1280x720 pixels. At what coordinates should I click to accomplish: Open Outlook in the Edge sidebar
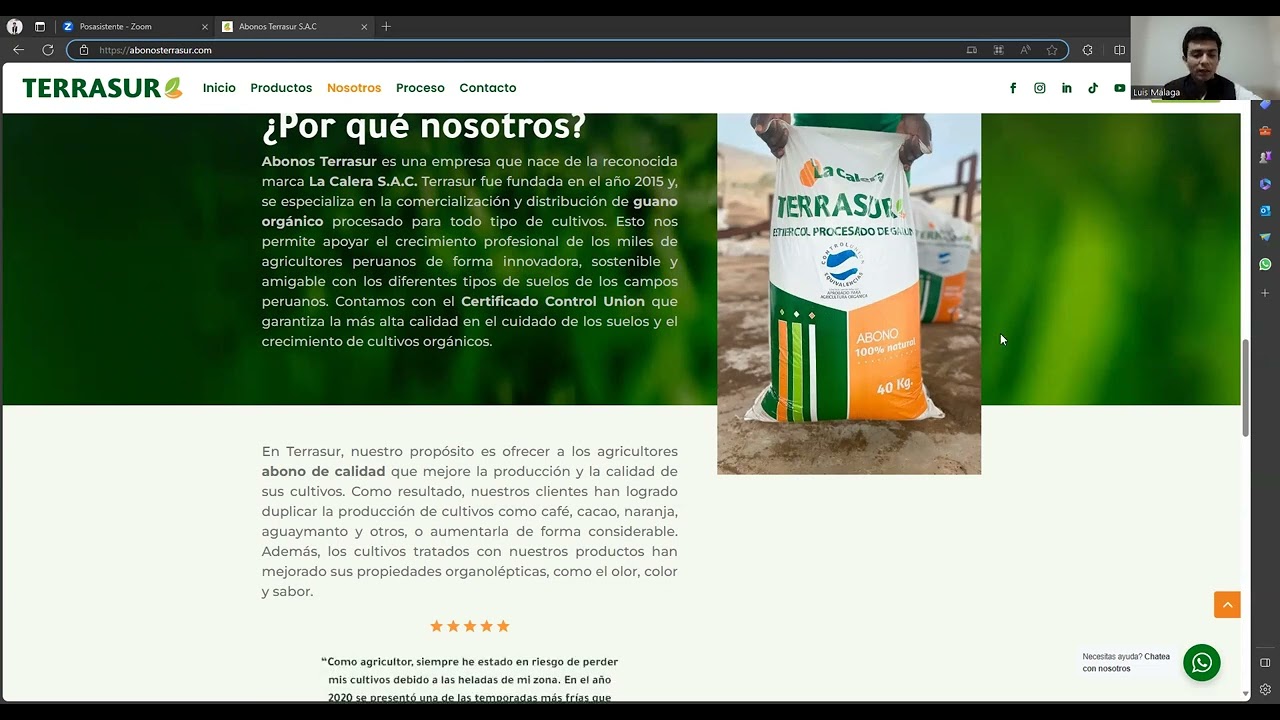click(1265, 211)
